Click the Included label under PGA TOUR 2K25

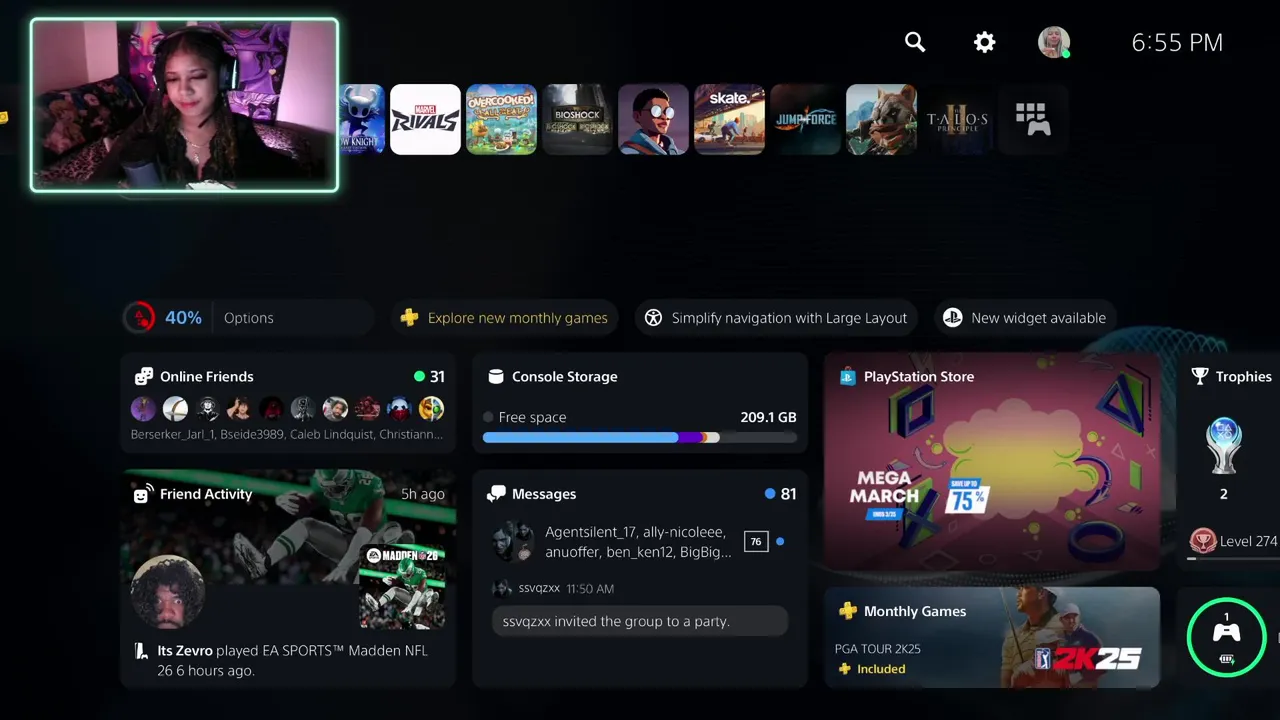(880, 669)
